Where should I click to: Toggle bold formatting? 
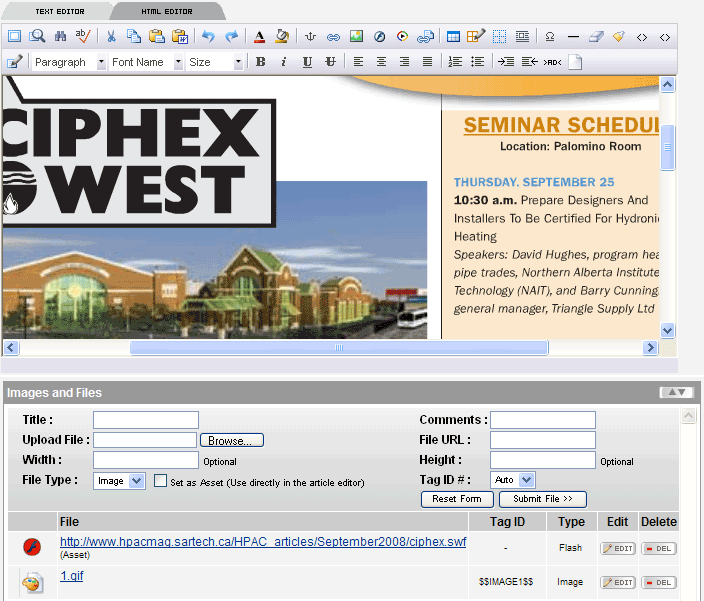pyautogui.click(x=260, y=61)
